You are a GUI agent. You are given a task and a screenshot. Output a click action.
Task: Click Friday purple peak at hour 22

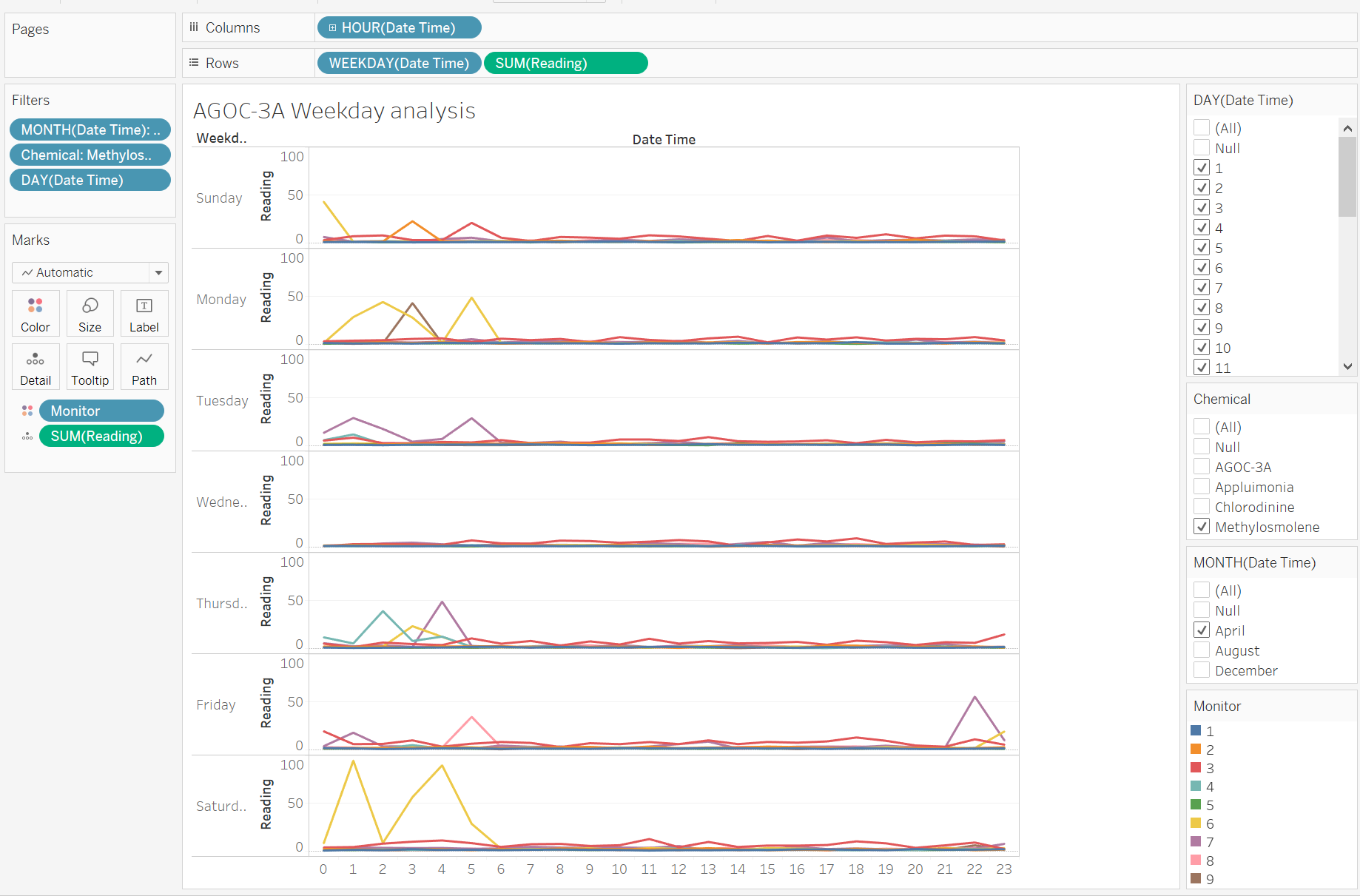pyautogui.click(x=974, y=697)
